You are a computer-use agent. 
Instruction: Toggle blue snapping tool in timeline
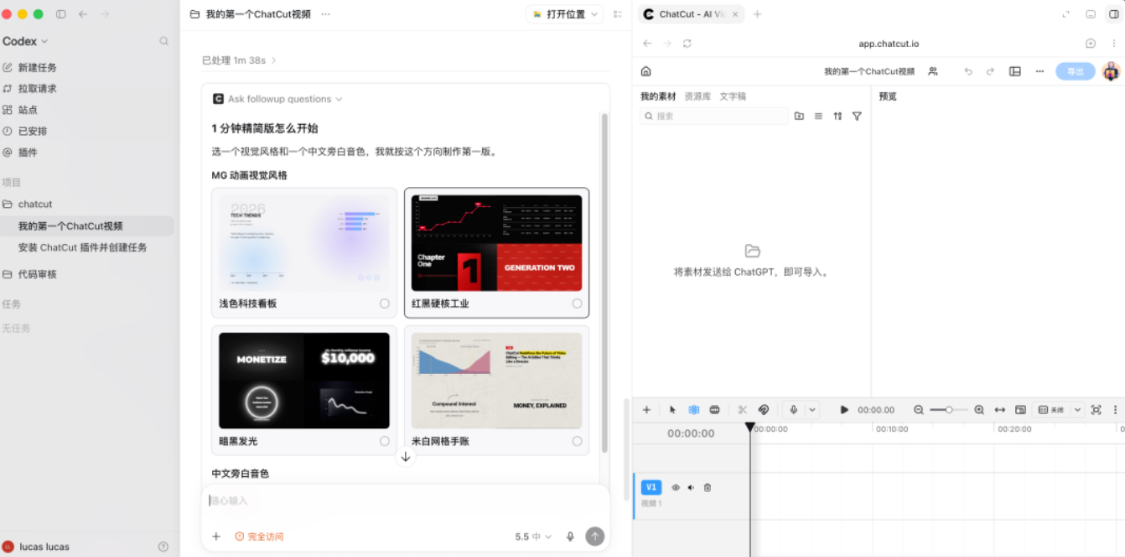pyautogui.click(x=694, y=410)
